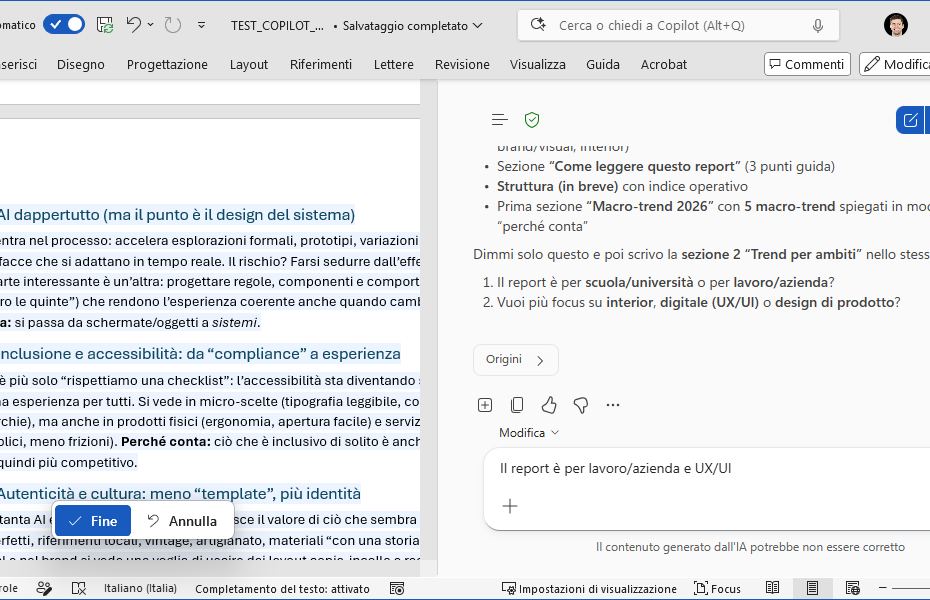Switch to Web Layout view icon
The image size is (930, 600).
[x=853, y=588]
